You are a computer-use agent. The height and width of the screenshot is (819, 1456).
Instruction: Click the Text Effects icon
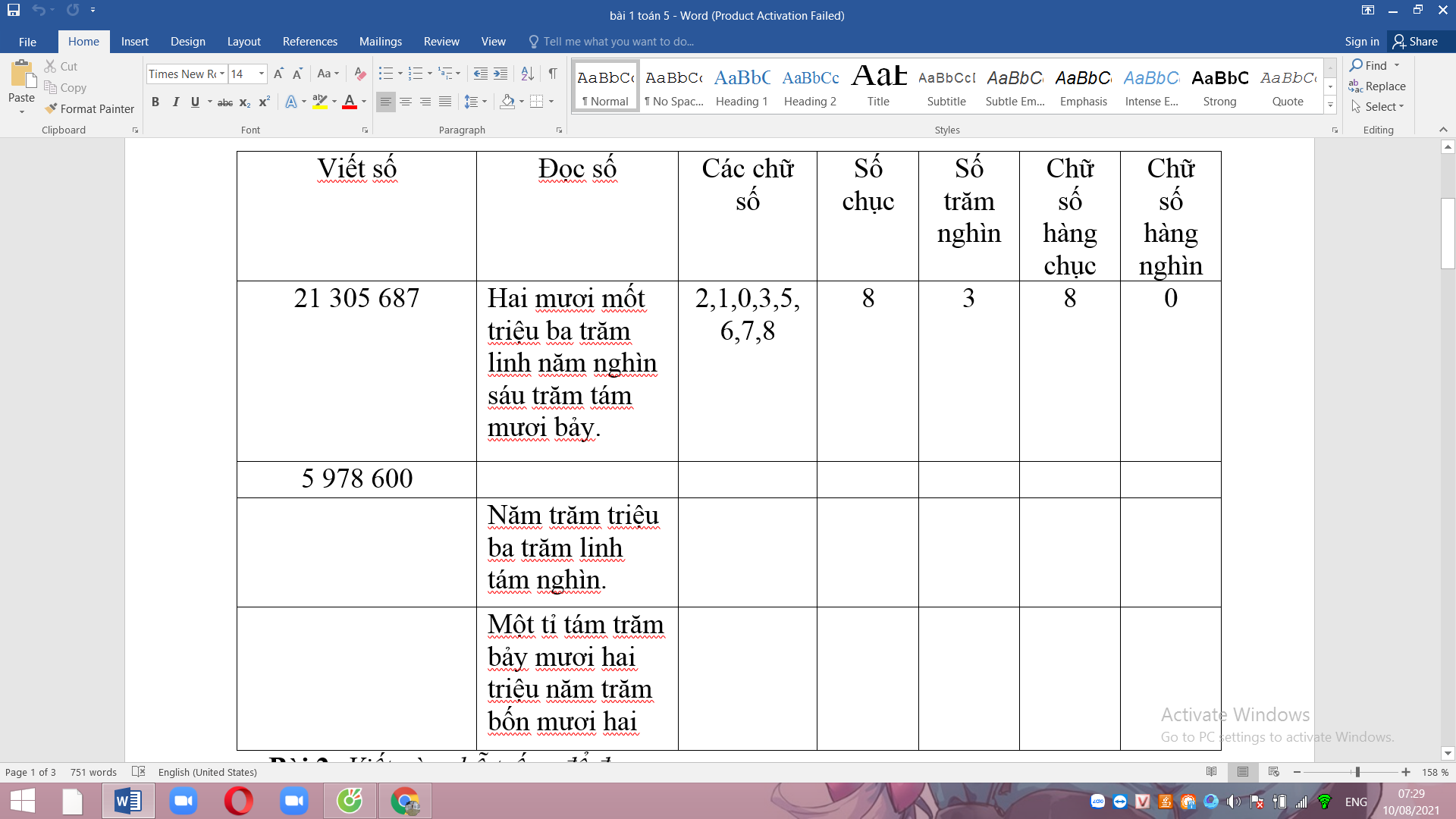click(x=290, y=102)
